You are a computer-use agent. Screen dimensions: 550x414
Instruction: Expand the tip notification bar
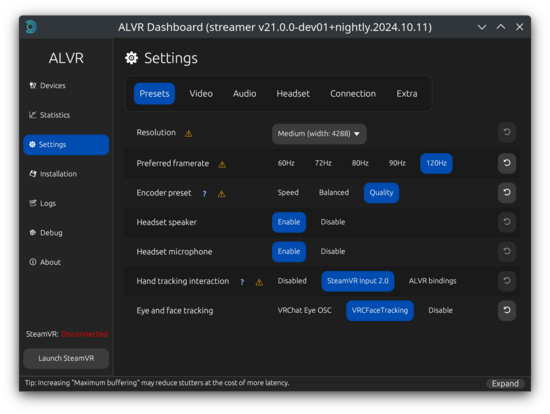(505, 383)
